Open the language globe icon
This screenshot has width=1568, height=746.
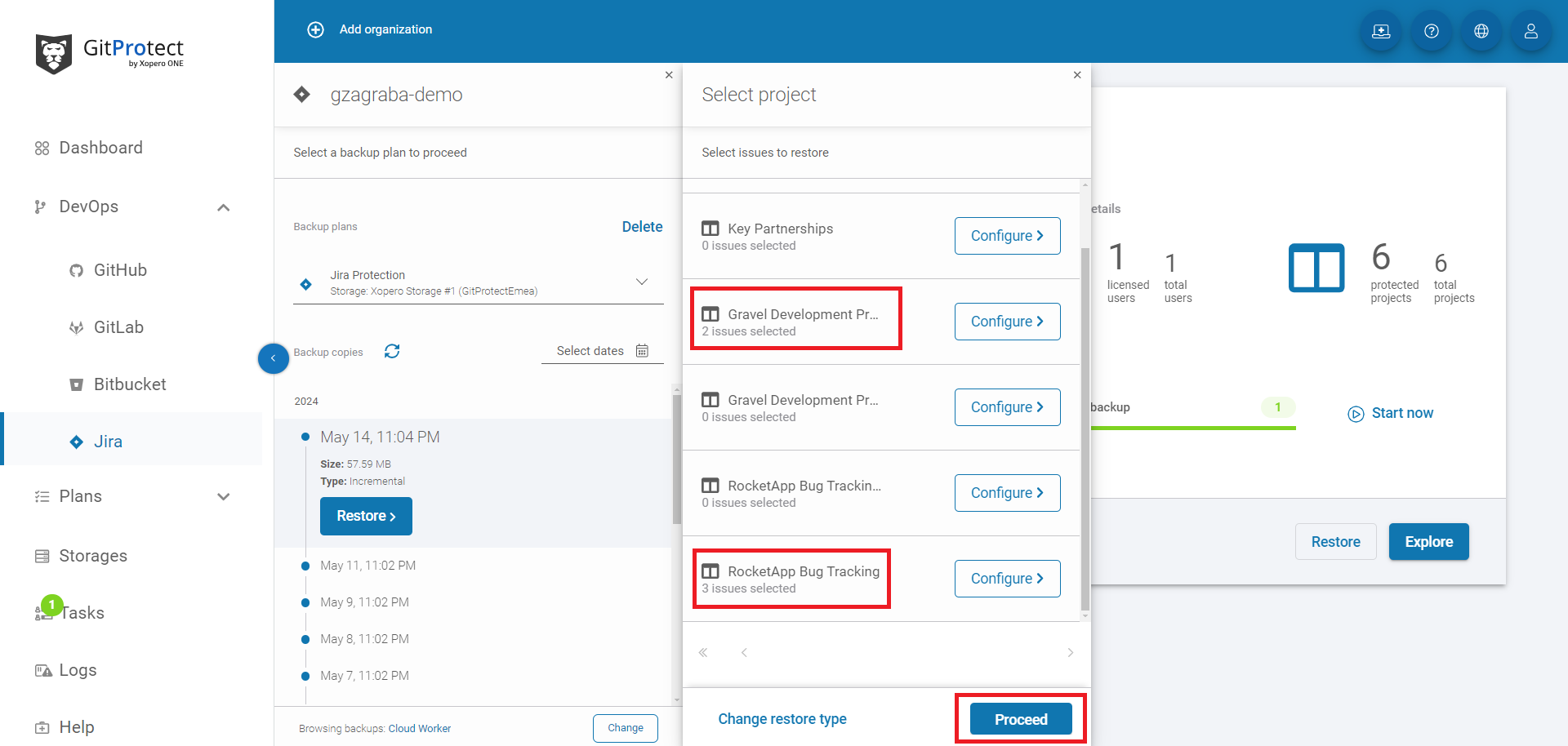pyautogui.click(x=1481, y=31)
